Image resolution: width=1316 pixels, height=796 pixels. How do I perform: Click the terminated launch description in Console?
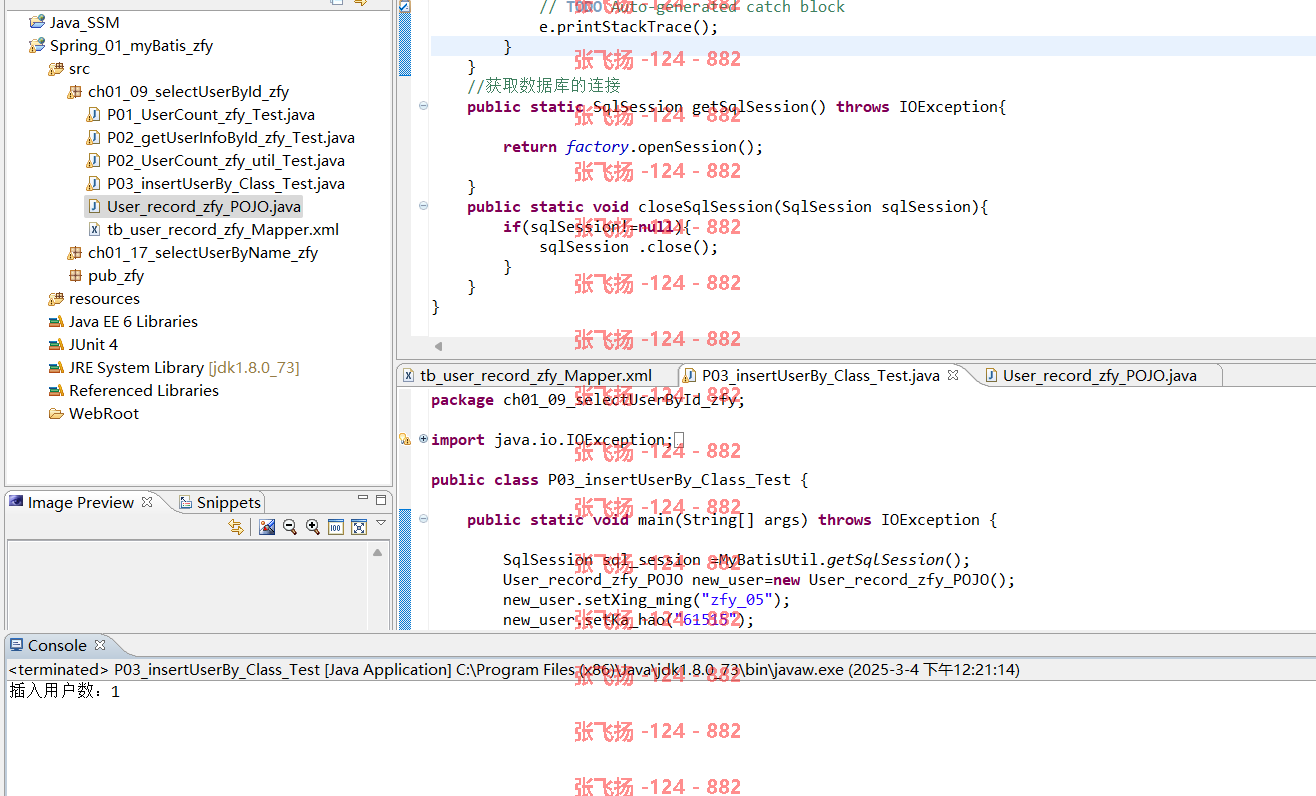click(x=514, y=669)
